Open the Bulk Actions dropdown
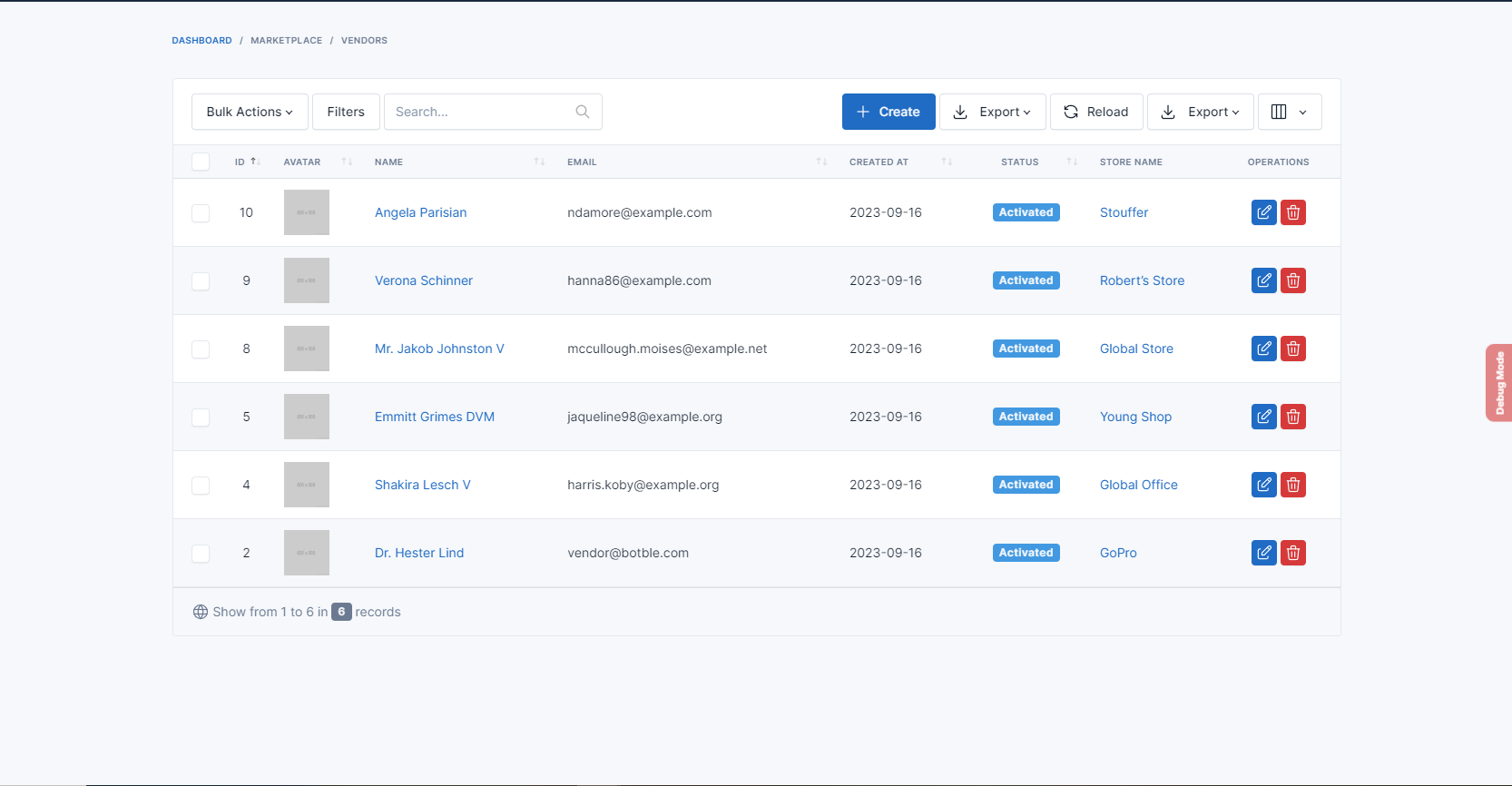1512x786 pixels. click(250, 112)
